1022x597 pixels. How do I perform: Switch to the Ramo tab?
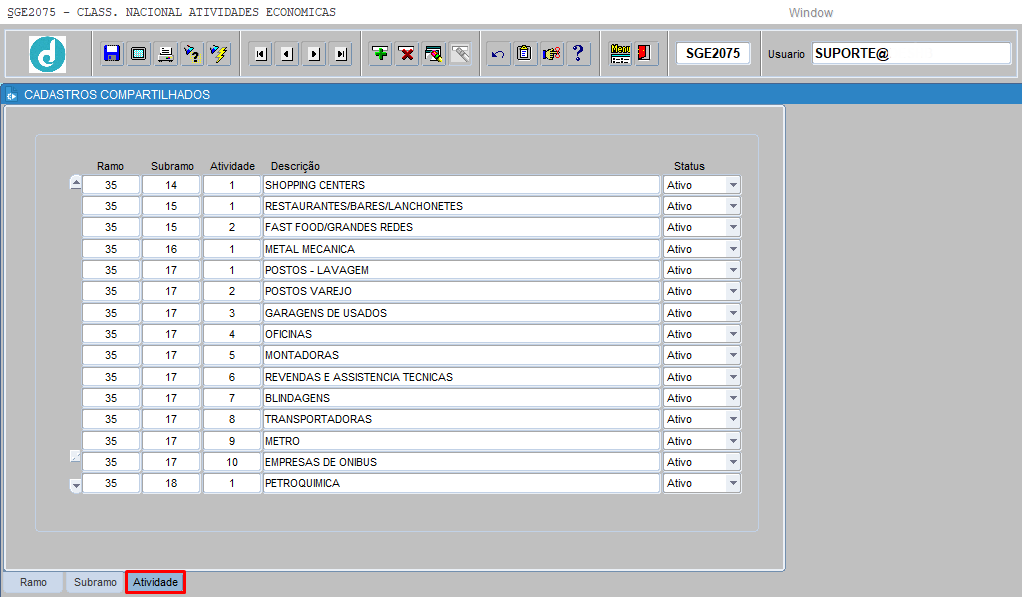pos(33,582)
